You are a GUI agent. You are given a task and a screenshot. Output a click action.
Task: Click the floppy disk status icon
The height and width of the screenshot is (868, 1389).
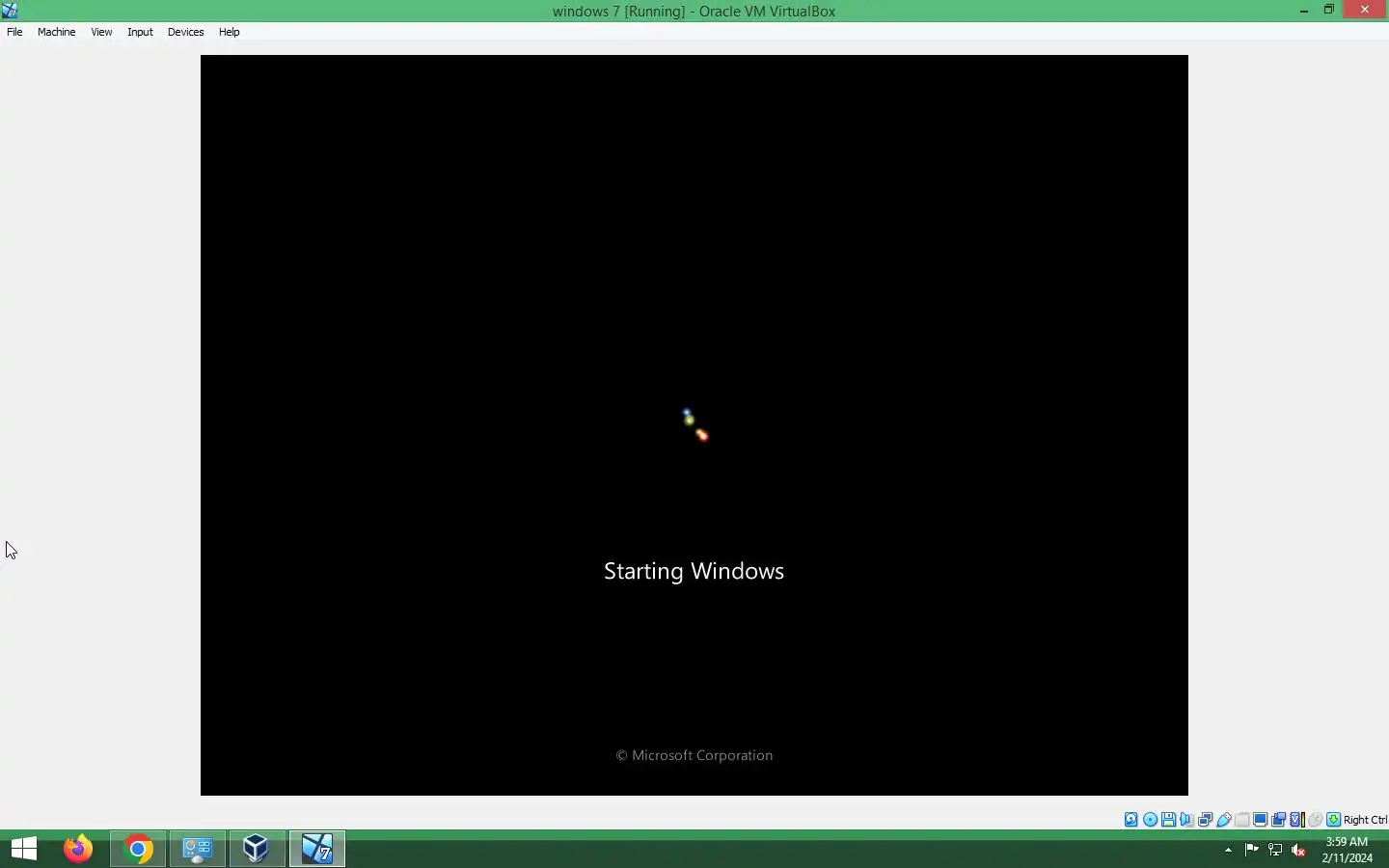click(x=1169, y=820)
